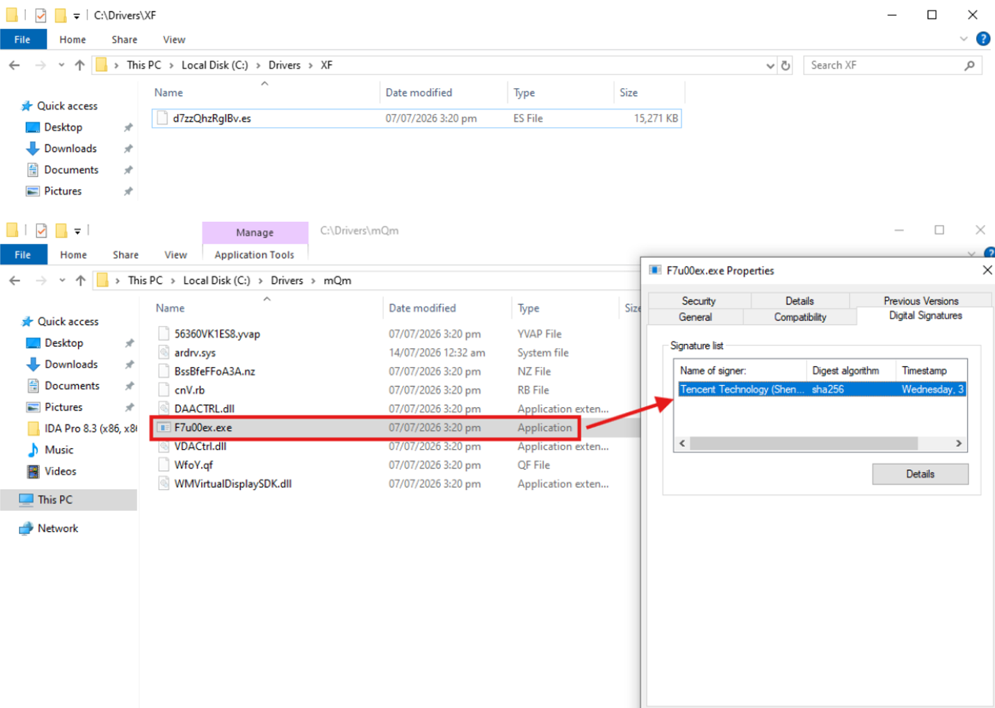995x708 pixels.
Task: Open Application Tools tab in mQm window
Action: click(254, 255)
